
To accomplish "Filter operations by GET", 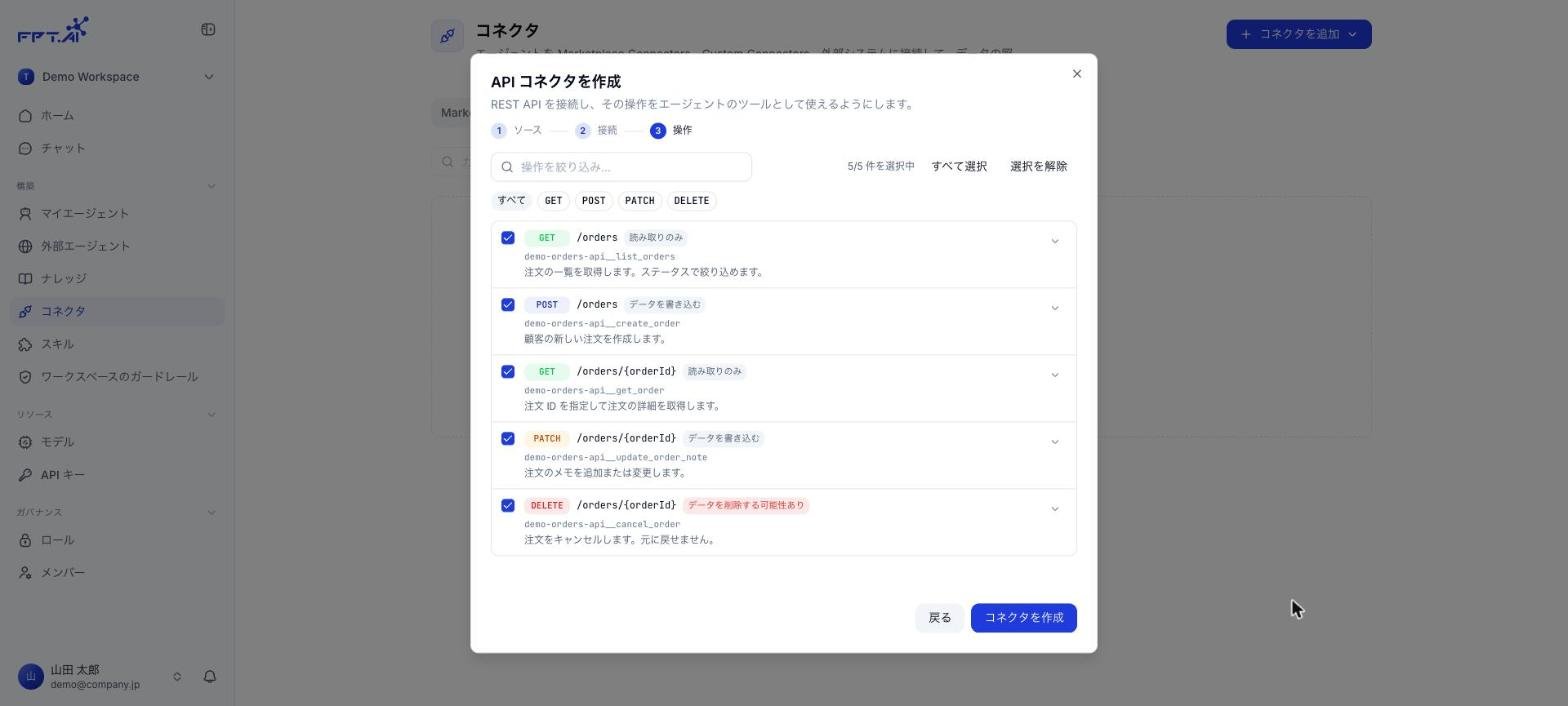I will (553, 201).
